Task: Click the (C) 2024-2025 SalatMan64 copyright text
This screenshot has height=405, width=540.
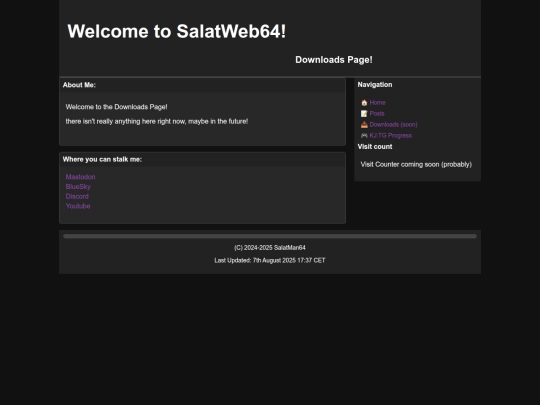Action: [x=270, y=248]
